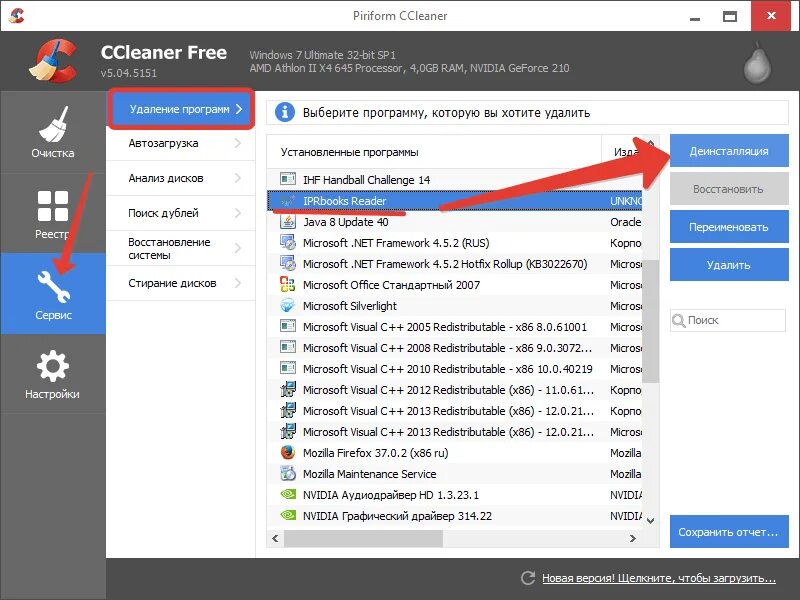
Task: Select the Восстановление системы tab
Action: 181,248
